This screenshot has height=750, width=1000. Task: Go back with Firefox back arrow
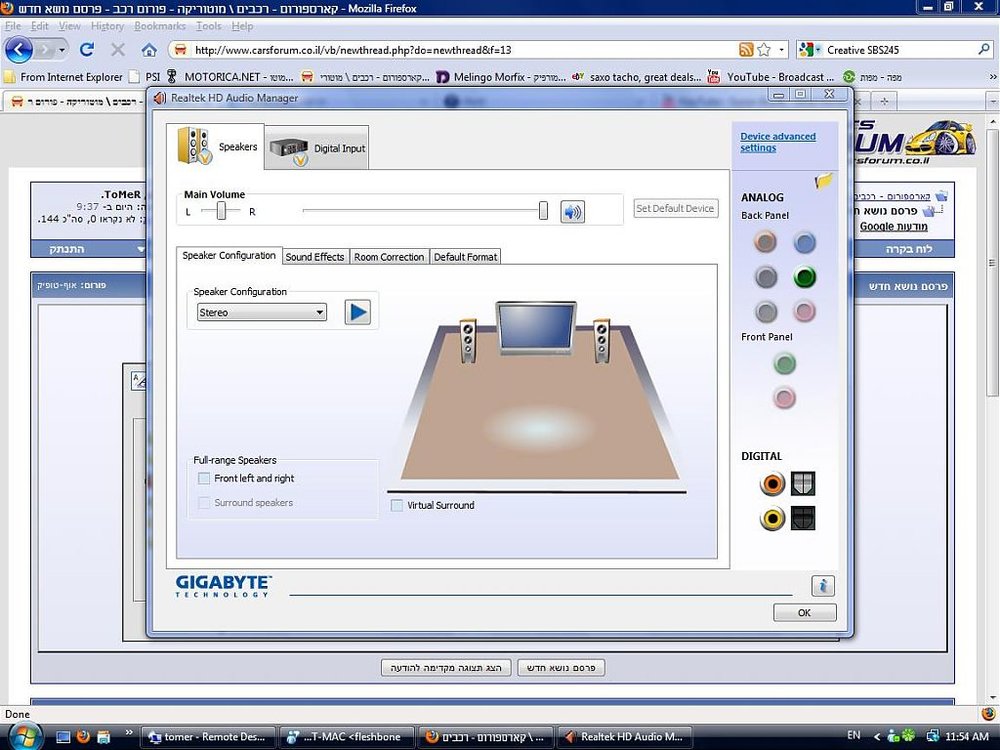click(18, 49)
